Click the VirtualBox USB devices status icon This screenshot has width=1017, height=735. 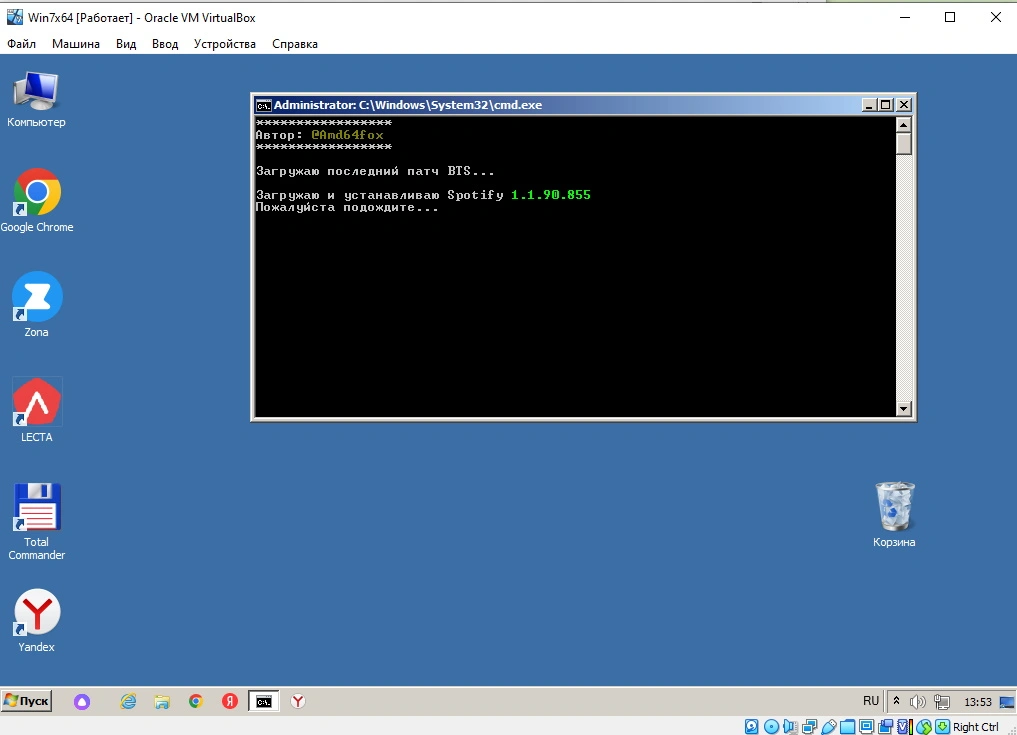pyautogui.click(x=829, y=727)
